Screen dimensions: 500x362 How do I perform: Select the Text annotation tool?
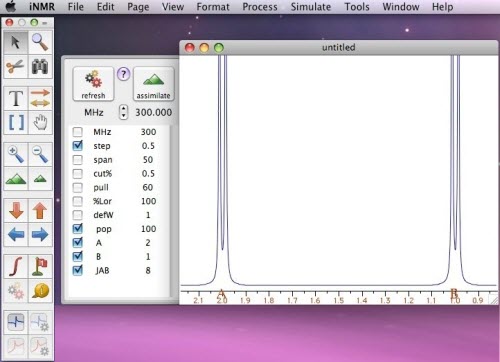point(16,98)
